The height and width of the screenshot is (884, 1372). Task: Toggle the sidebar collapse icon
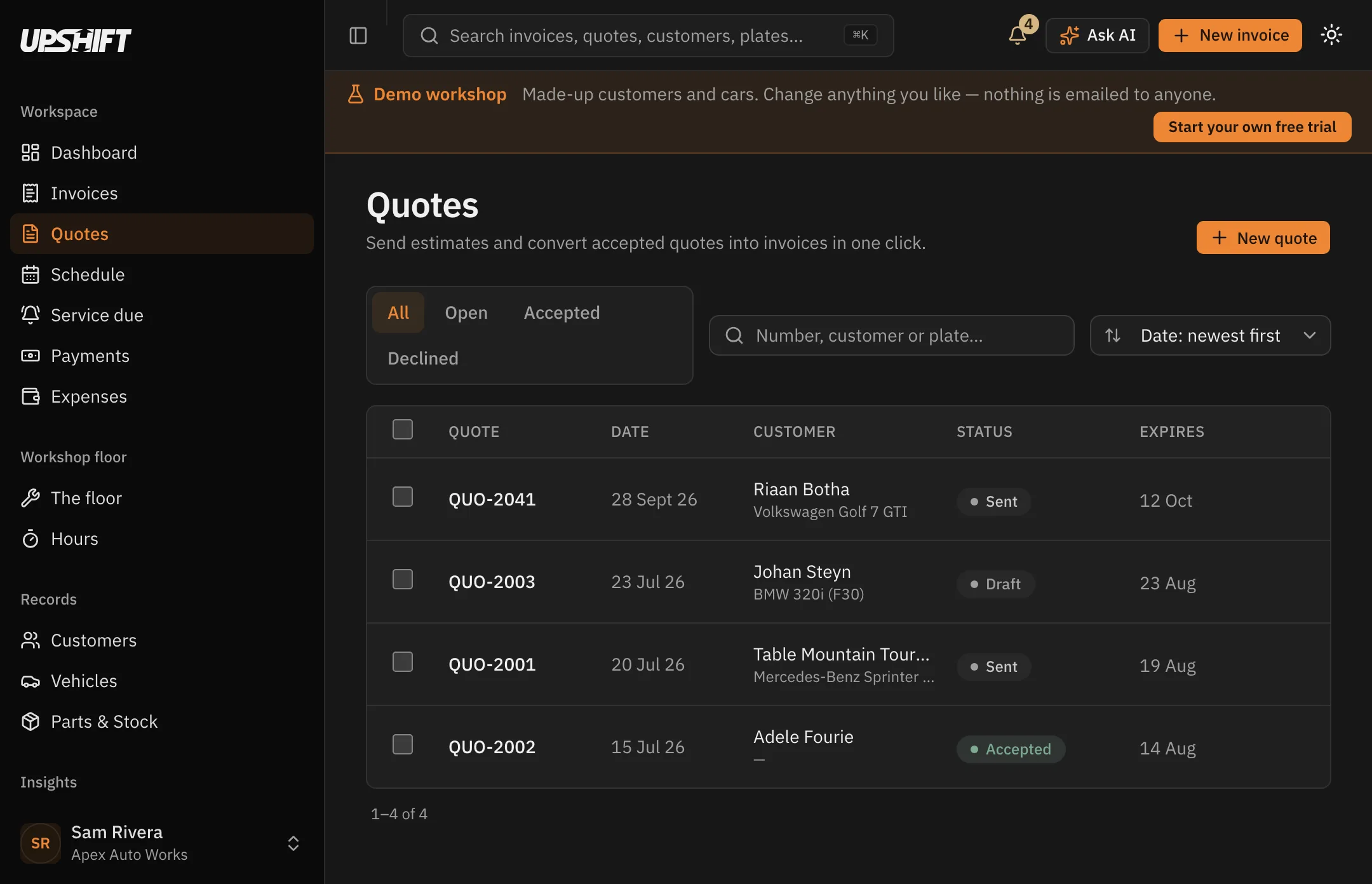click(358, 36)
